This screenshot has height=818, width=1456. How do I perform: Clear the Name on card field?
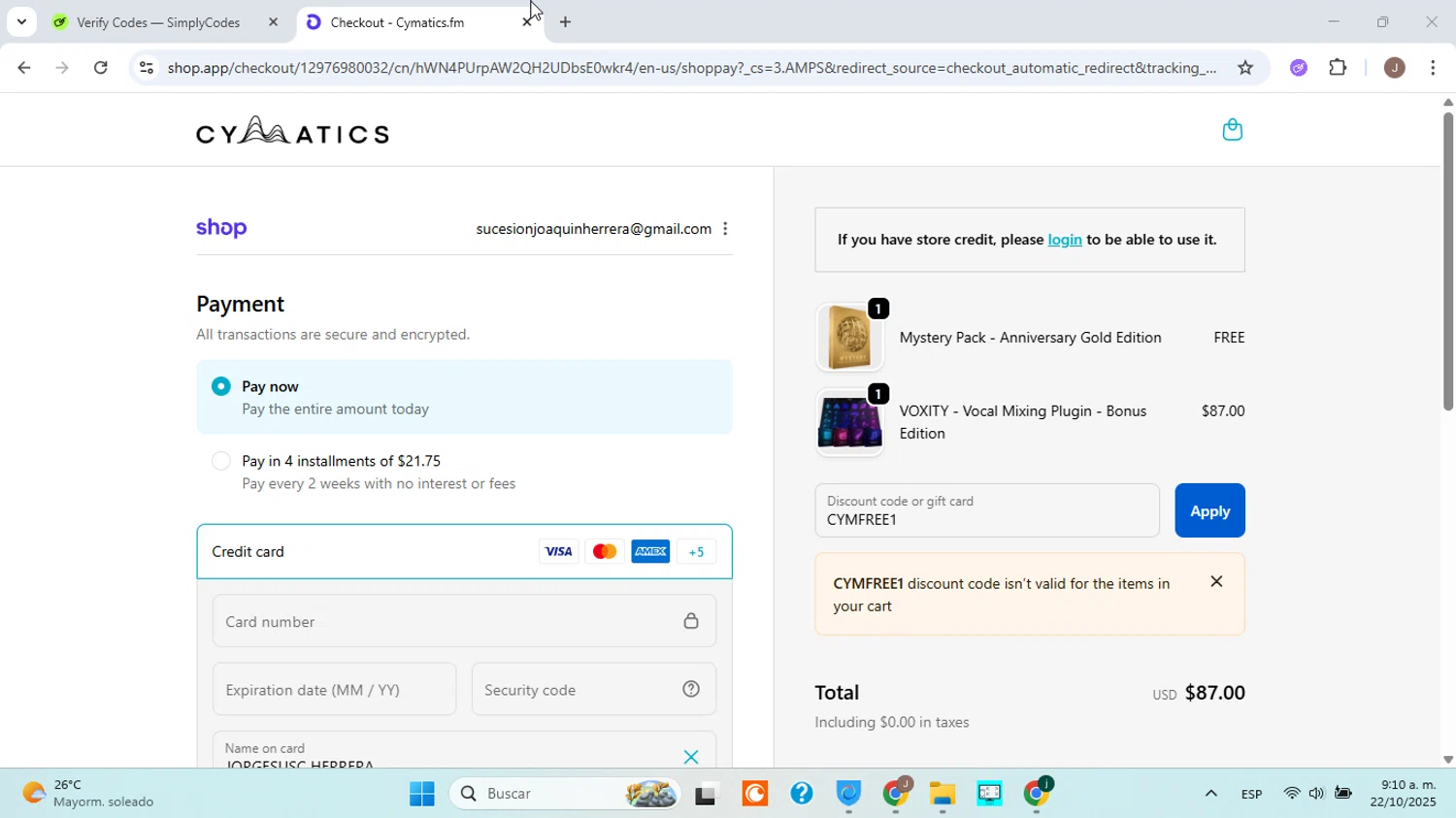point(691,757)
